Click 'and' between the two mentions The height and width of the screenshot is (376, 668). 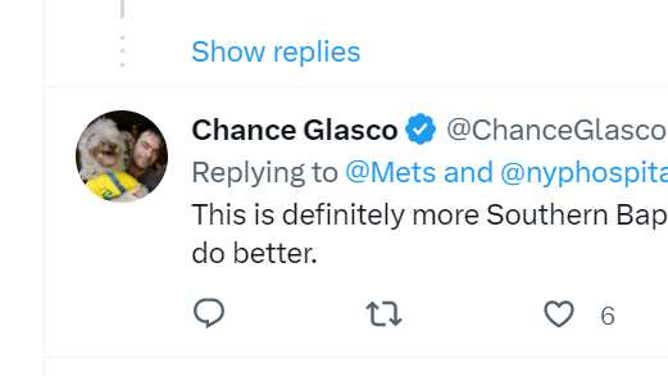[468, 172]
